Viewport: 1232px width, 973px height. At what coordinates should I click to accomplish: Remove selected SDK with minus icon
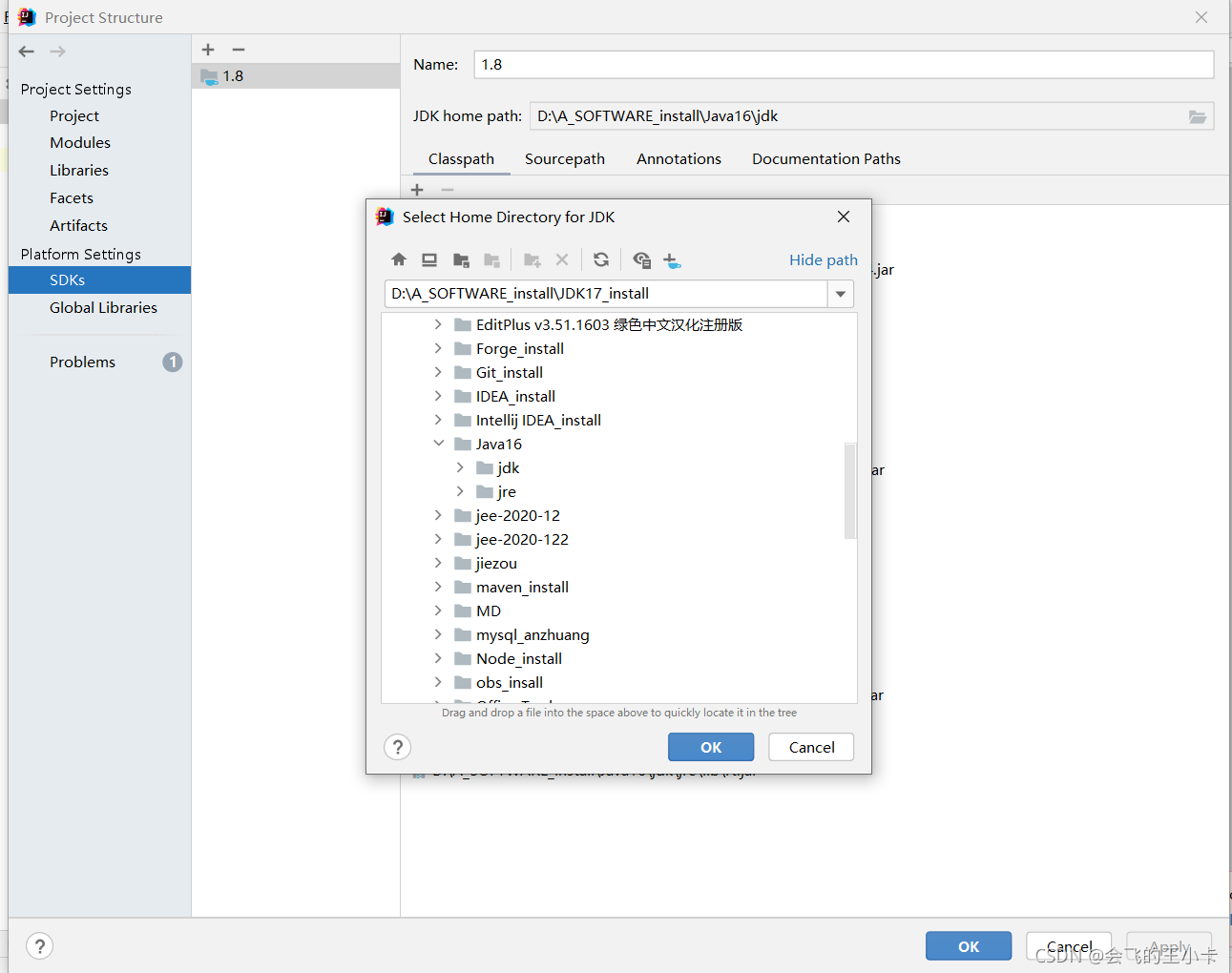239,50
